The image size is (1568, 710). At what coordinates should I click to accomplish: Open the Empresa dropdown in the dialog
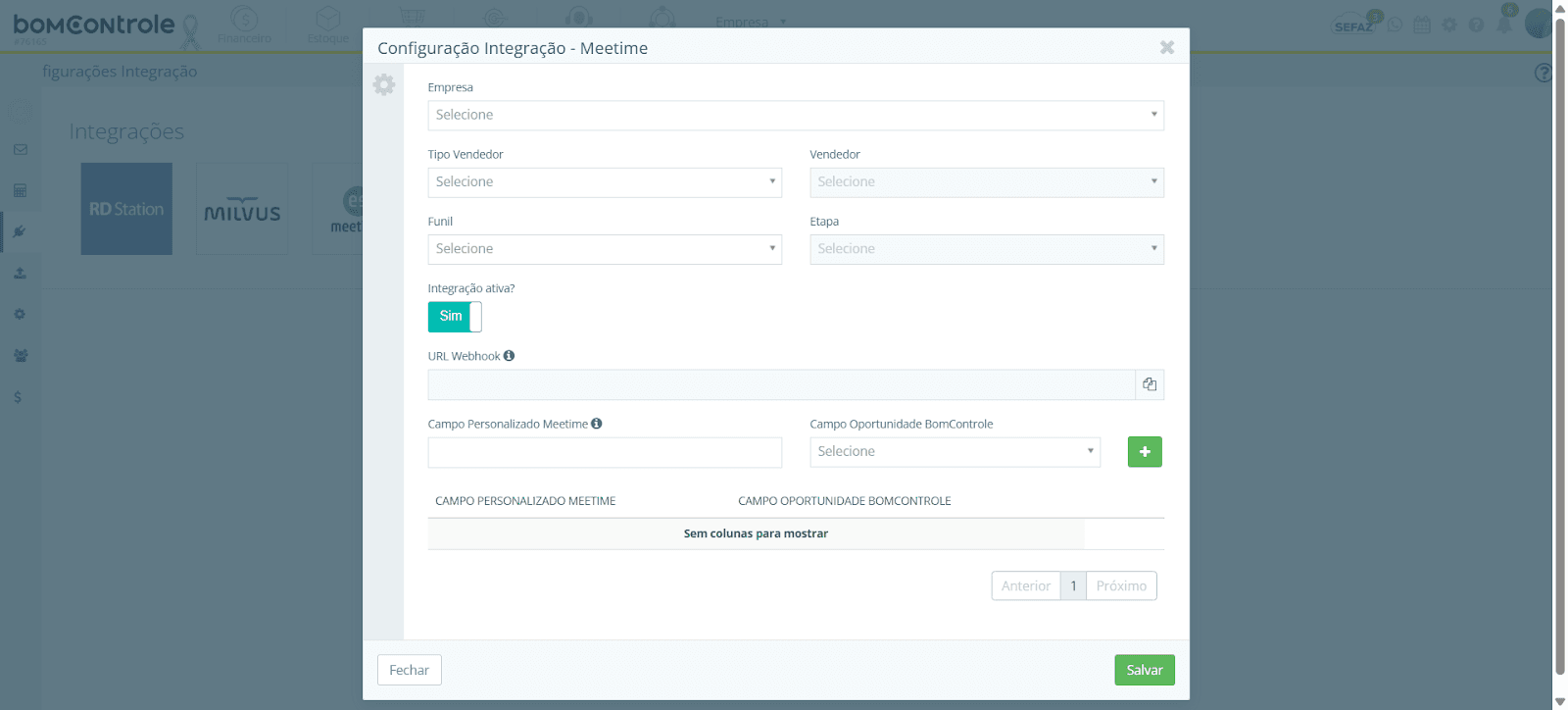tap(796, 115)
